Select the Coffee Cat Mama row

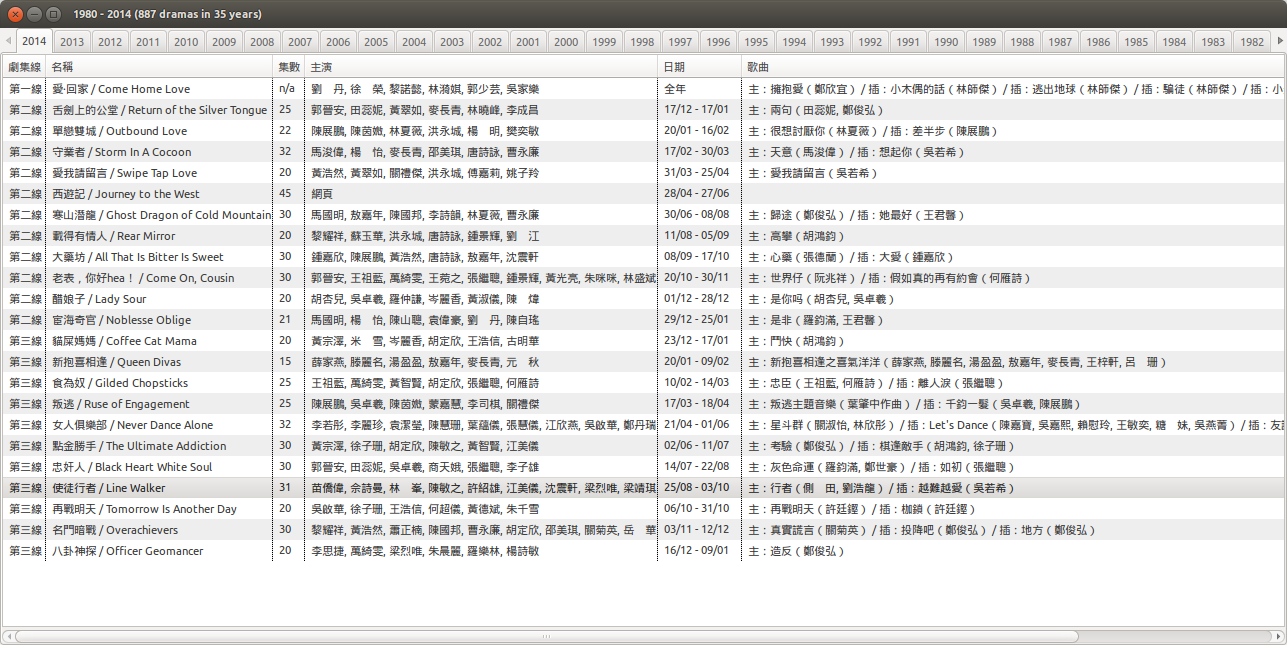pos(643,341)
